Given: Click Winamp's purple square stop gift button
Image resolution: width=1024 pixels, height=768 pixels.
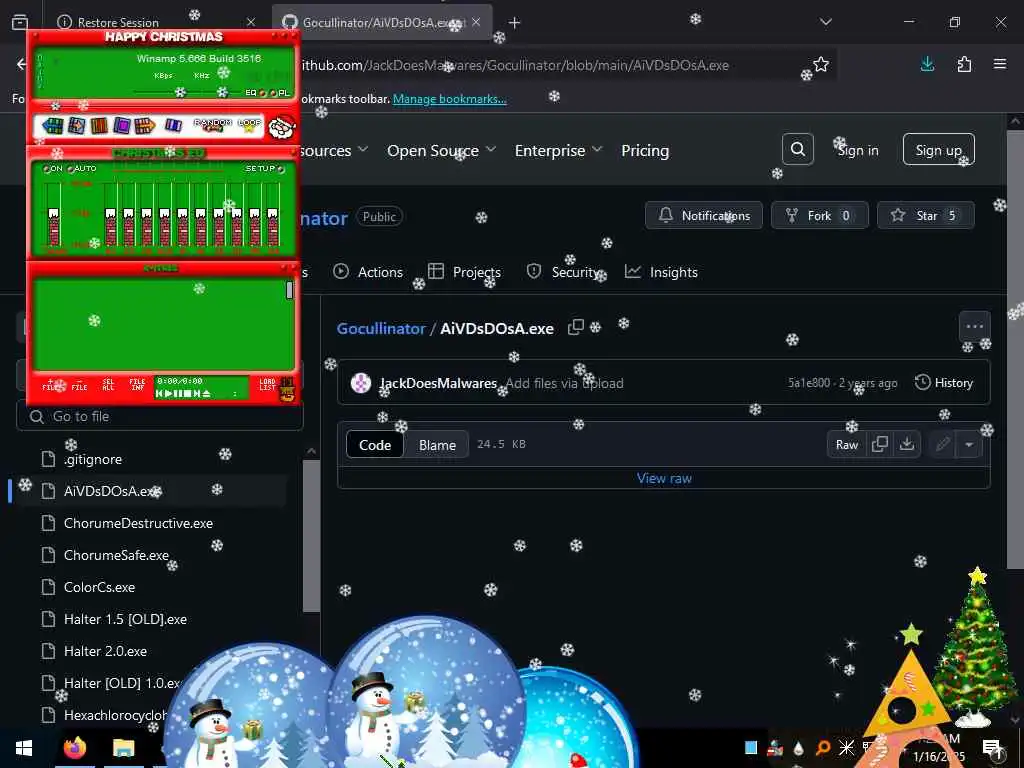Looking at the screenshot, I should (121, 125).
